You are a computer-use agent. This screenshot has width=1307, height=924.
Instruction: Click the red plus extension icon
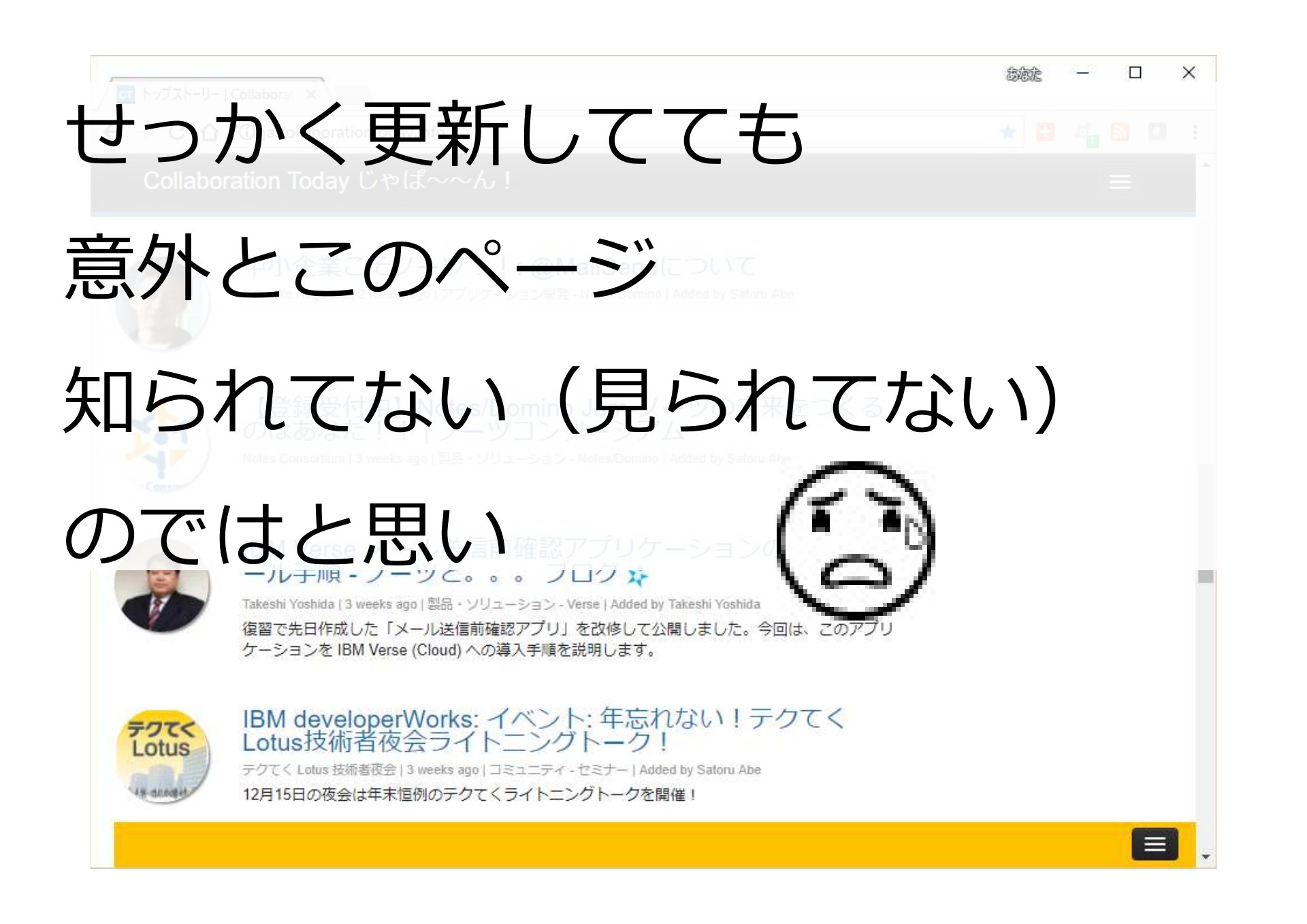[1046, 131]
